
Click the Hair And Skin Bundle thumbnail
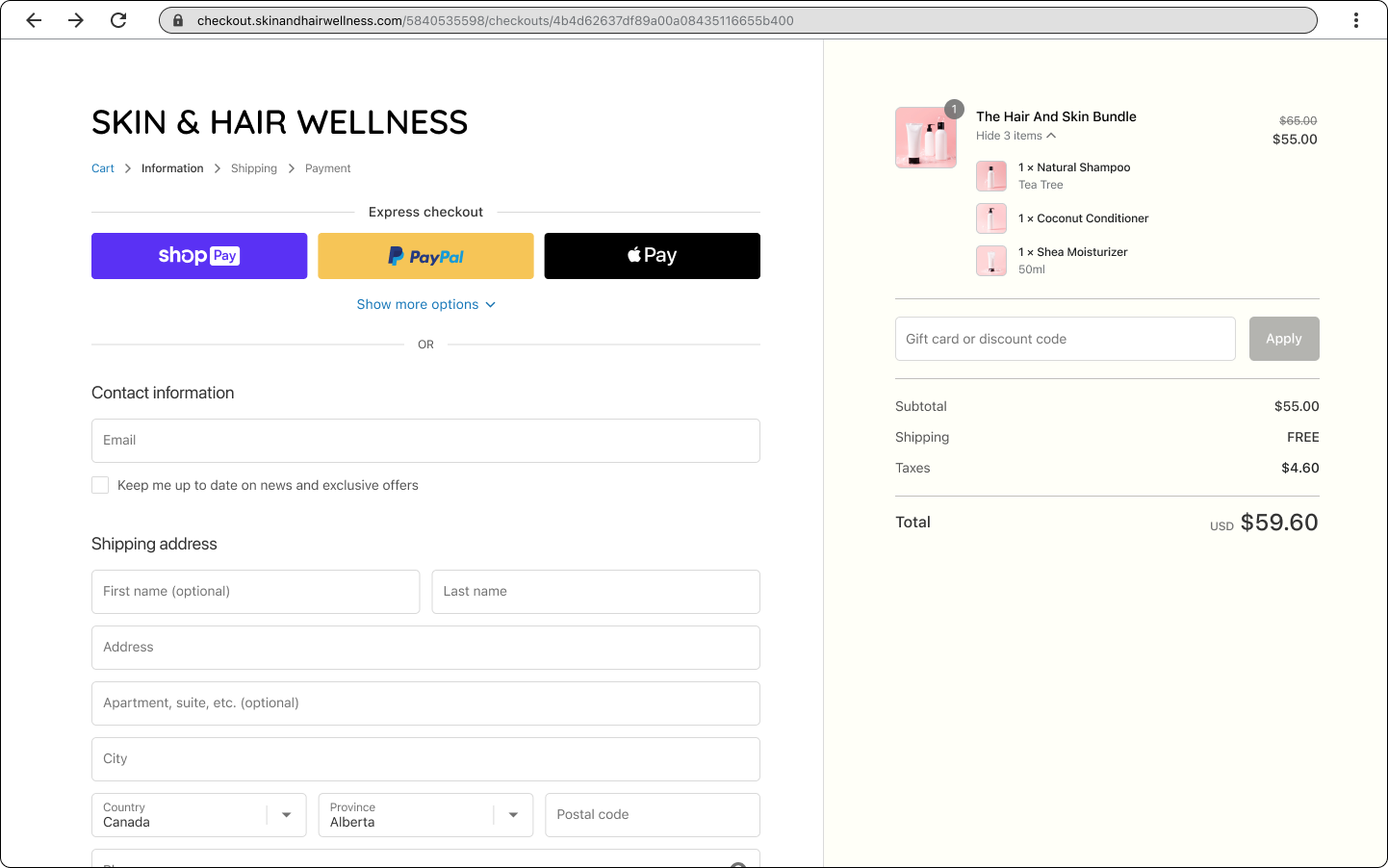click(925, 138)
